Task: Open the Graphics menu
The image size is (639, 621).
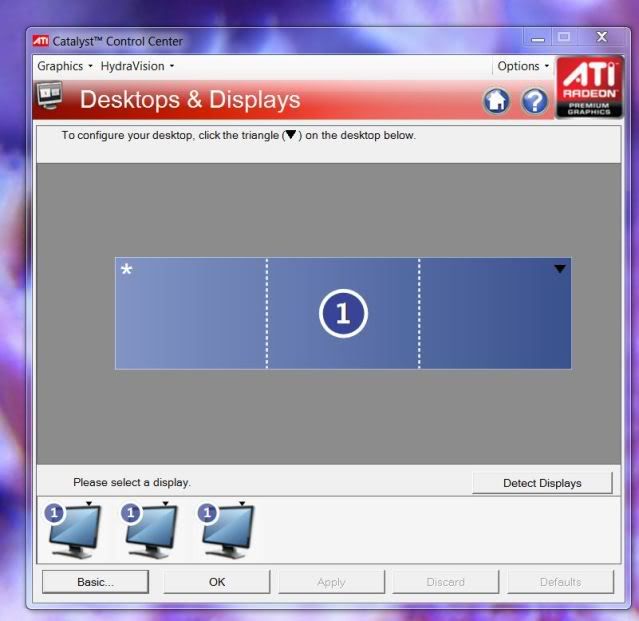Action: click(65, 66)
